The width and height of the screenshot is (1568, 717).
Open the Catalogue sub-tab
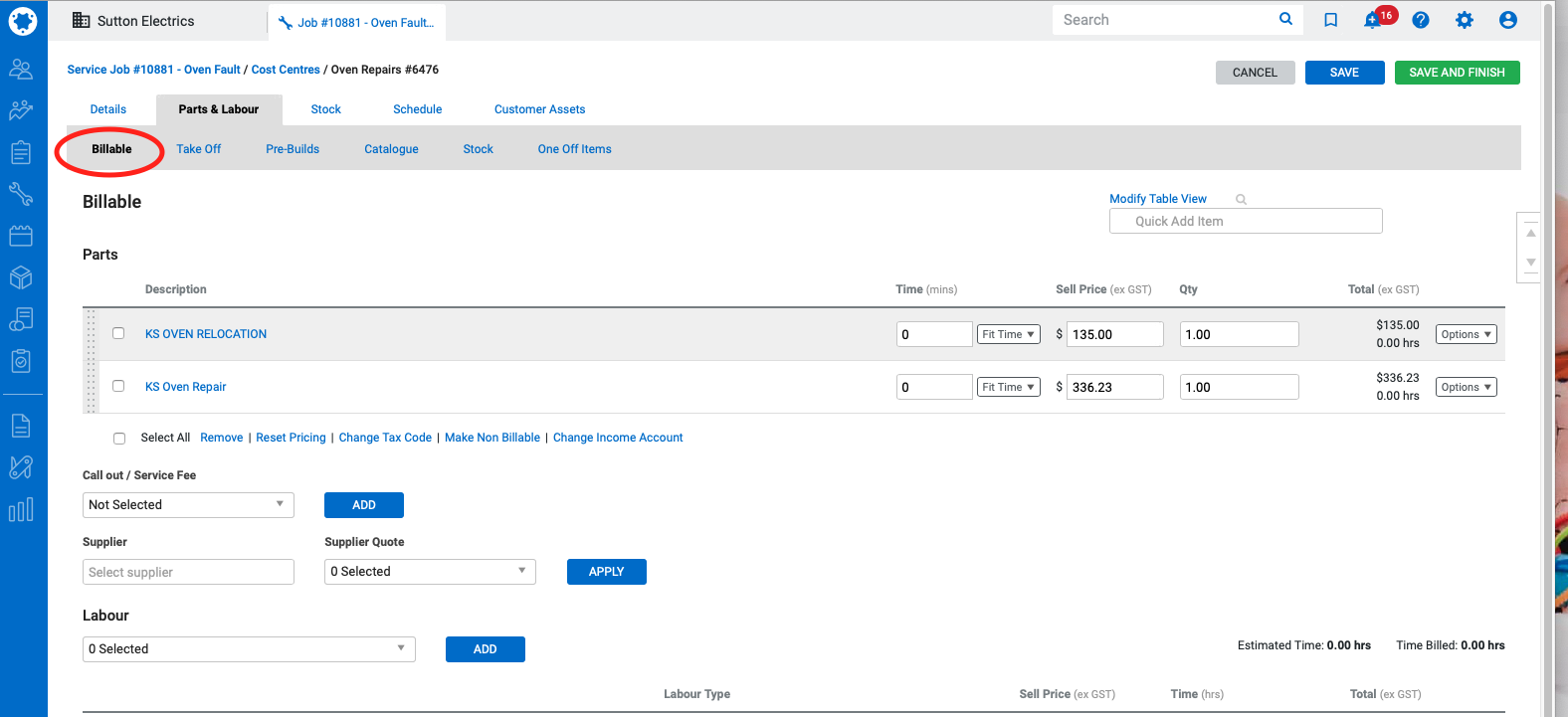click(x=391, y=149)
